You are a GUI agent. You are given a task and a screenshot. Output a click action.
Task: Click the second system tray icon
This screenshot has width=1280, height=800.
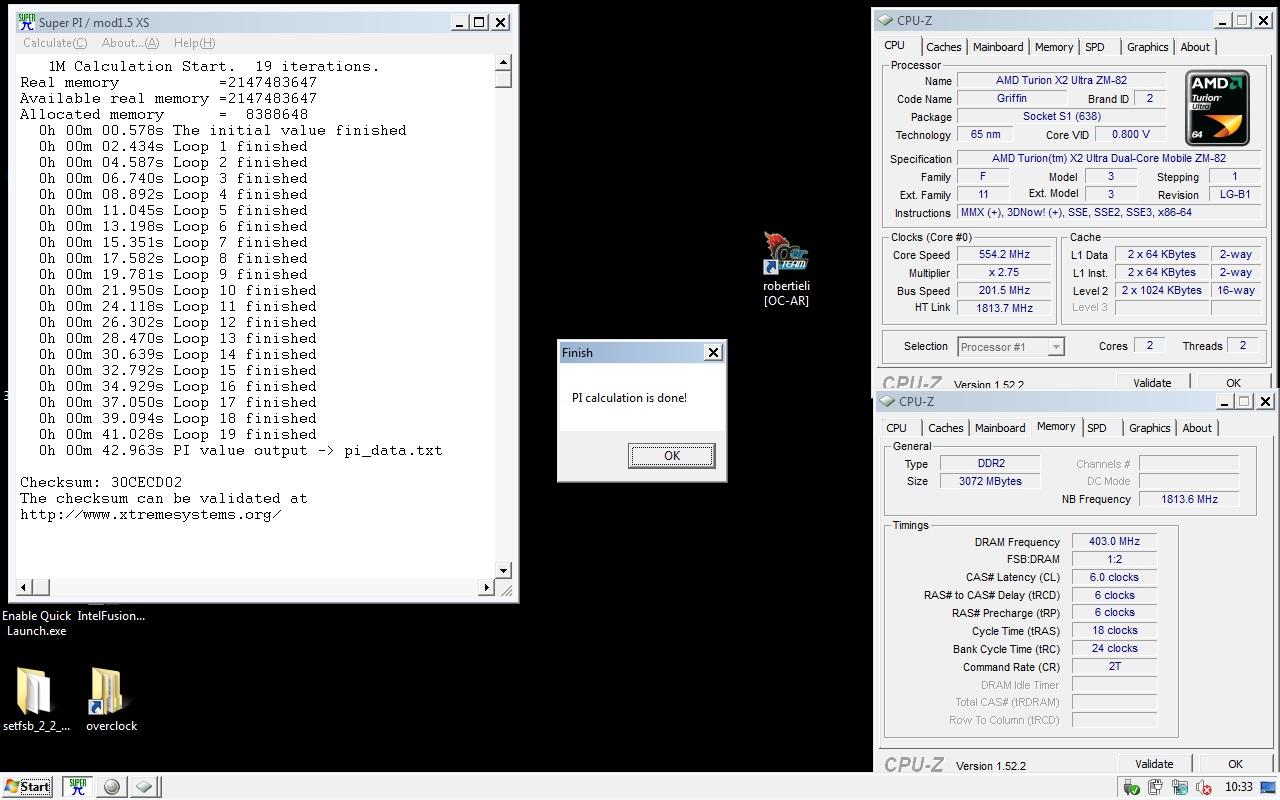(x=1155, y=788)
